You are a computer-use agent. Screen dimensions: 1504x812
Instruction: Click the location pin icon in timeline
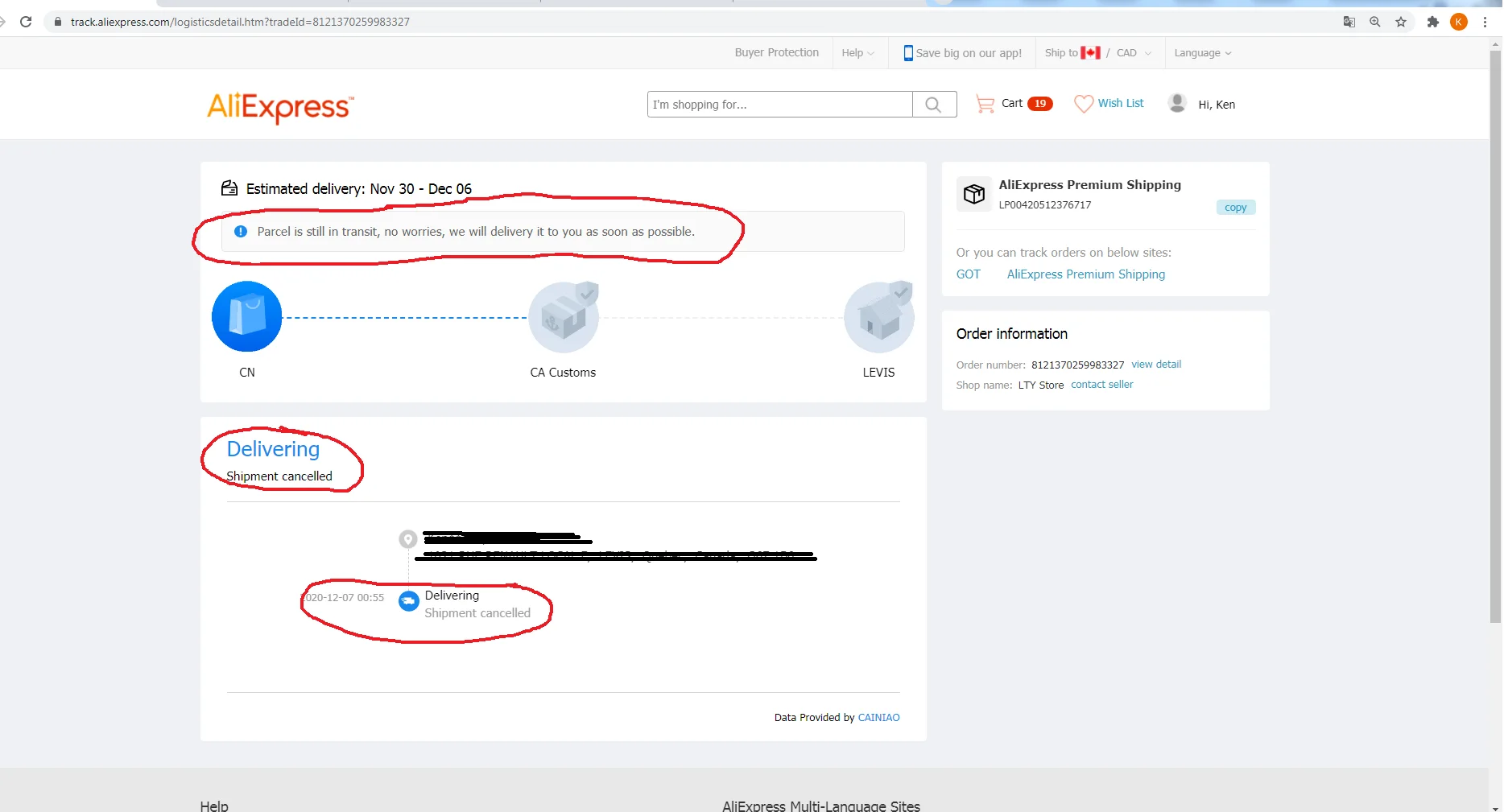(x=408, y=539)
